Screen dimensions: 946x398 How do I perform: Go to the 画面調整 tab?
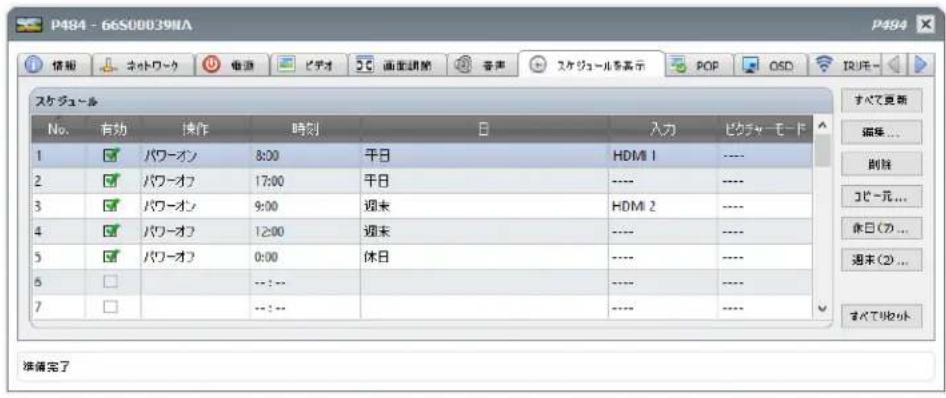[x=398, y=65]
